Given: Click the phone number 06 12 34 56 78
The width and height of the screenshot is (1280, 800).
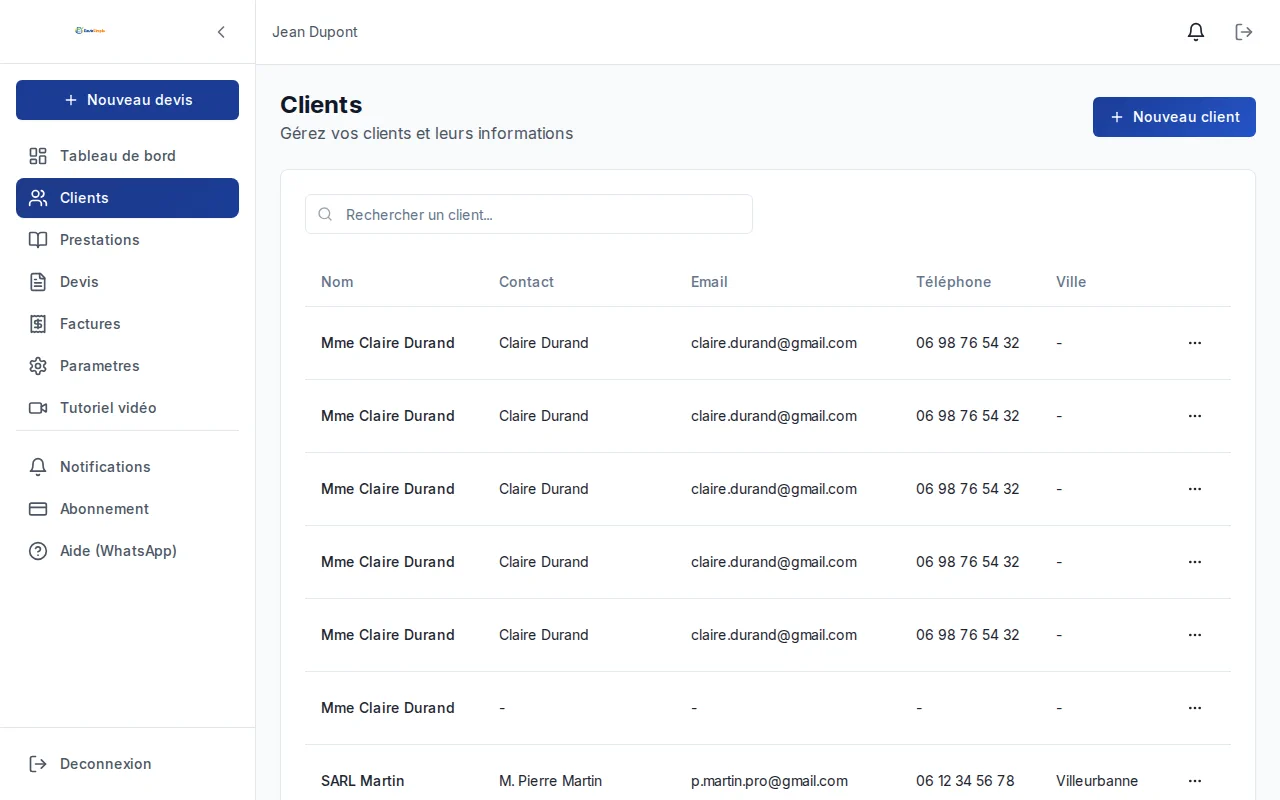Looking at the screenshot, I should point(965,781).
